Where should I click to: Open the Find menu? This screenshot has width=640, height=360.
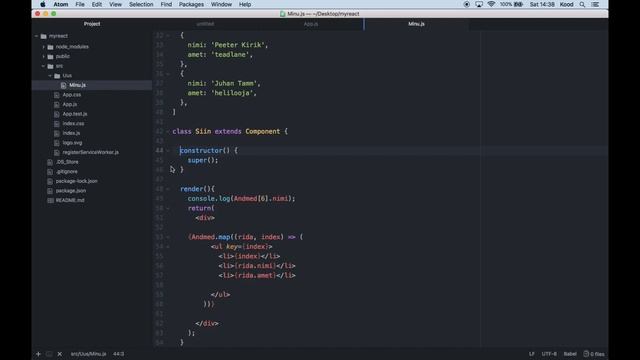[x=166, y=4]
